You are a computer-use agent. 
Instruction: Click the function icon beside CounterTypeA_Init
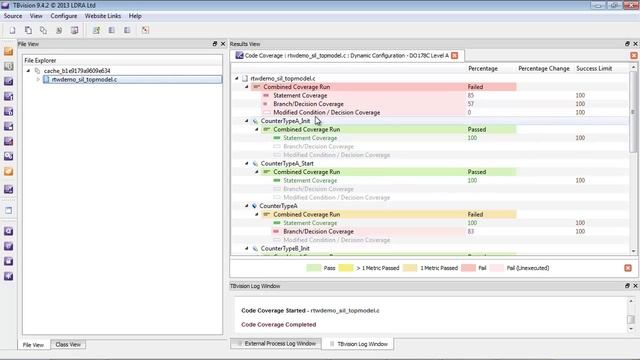point(256,121)
